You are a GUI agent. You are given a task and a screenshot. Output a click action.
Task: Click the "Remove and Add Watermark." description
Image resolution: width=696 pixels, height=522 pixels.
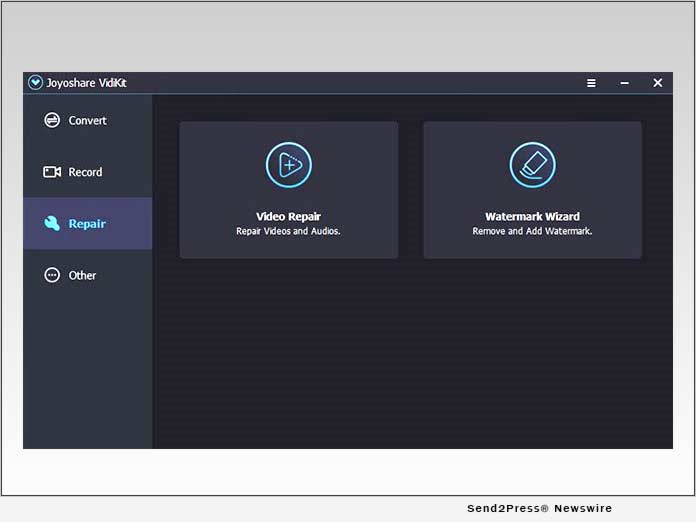point(532,231)
